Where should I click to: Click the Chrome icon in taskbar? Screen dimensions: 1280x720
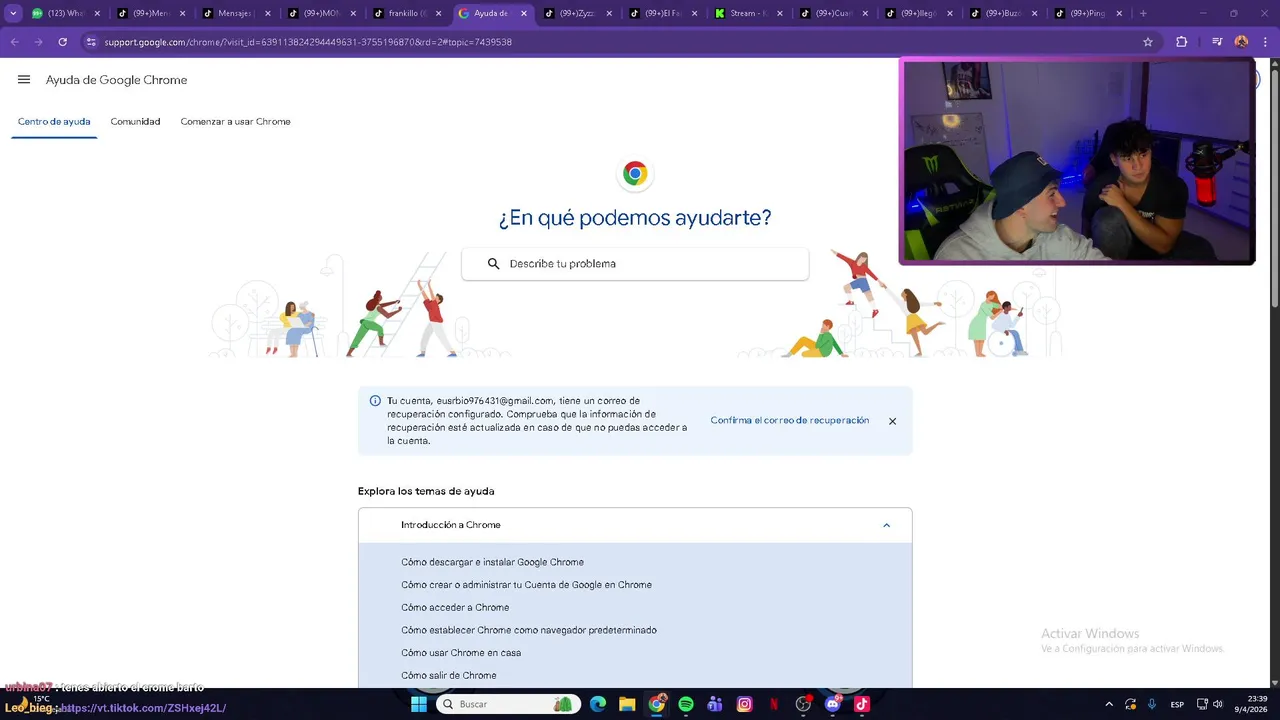click(657, 704)
